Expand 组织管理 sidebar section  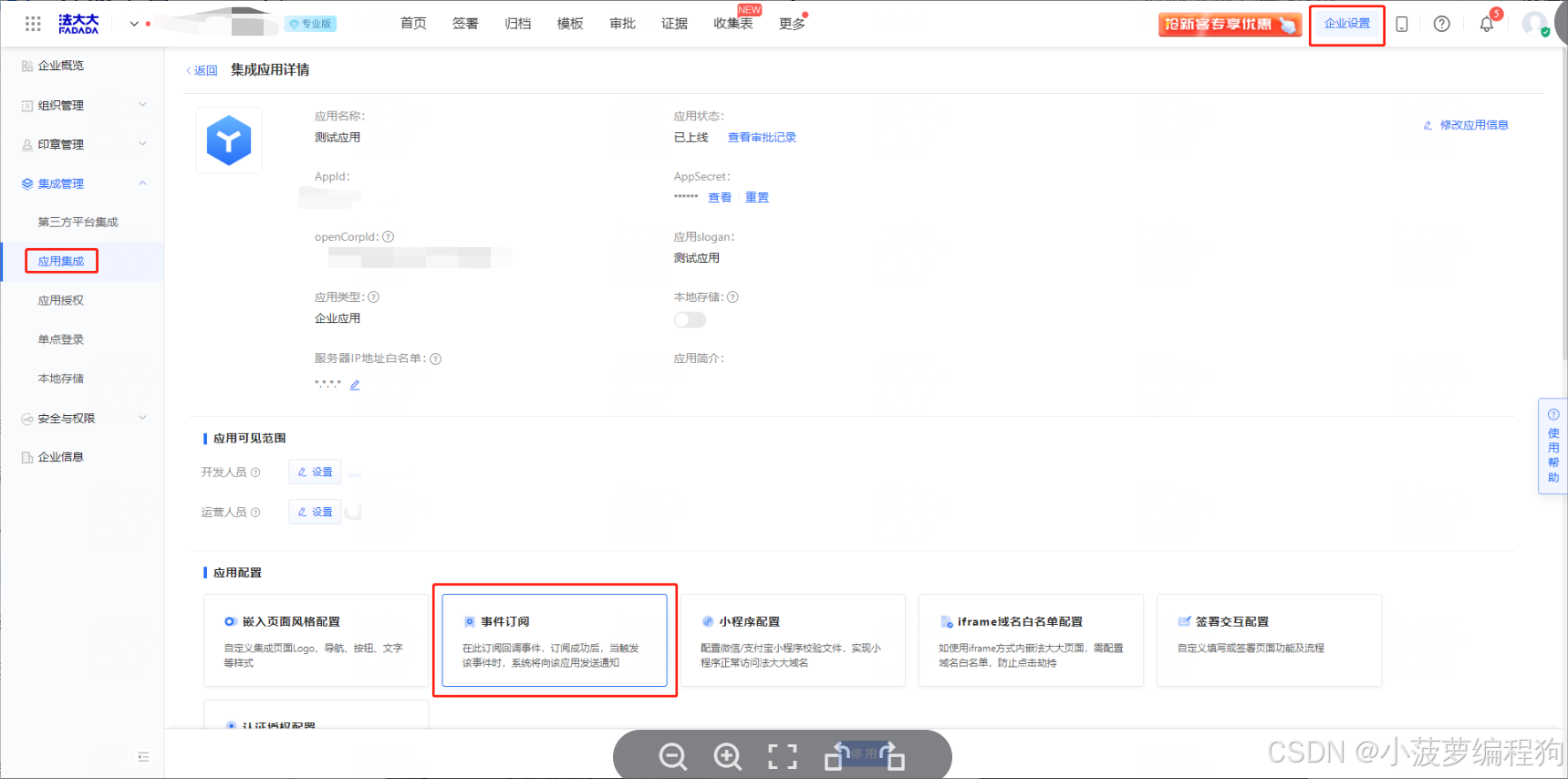click(83, 105)
